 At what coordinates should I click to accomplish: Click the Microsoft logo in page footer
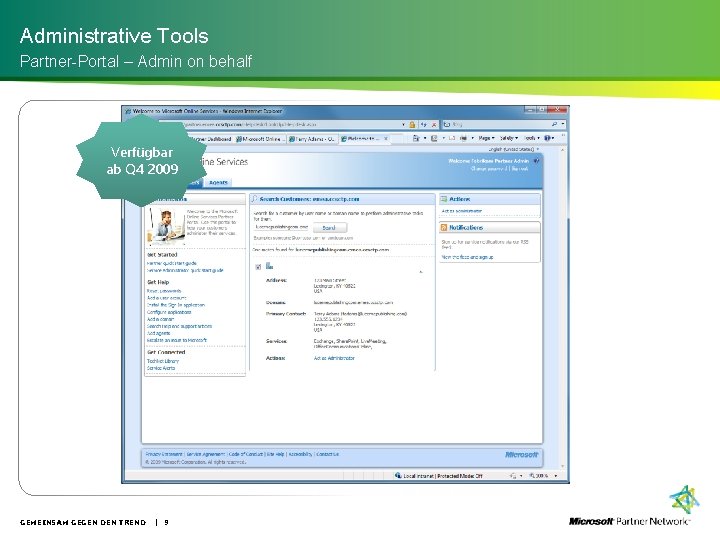[x=521, y=455]
